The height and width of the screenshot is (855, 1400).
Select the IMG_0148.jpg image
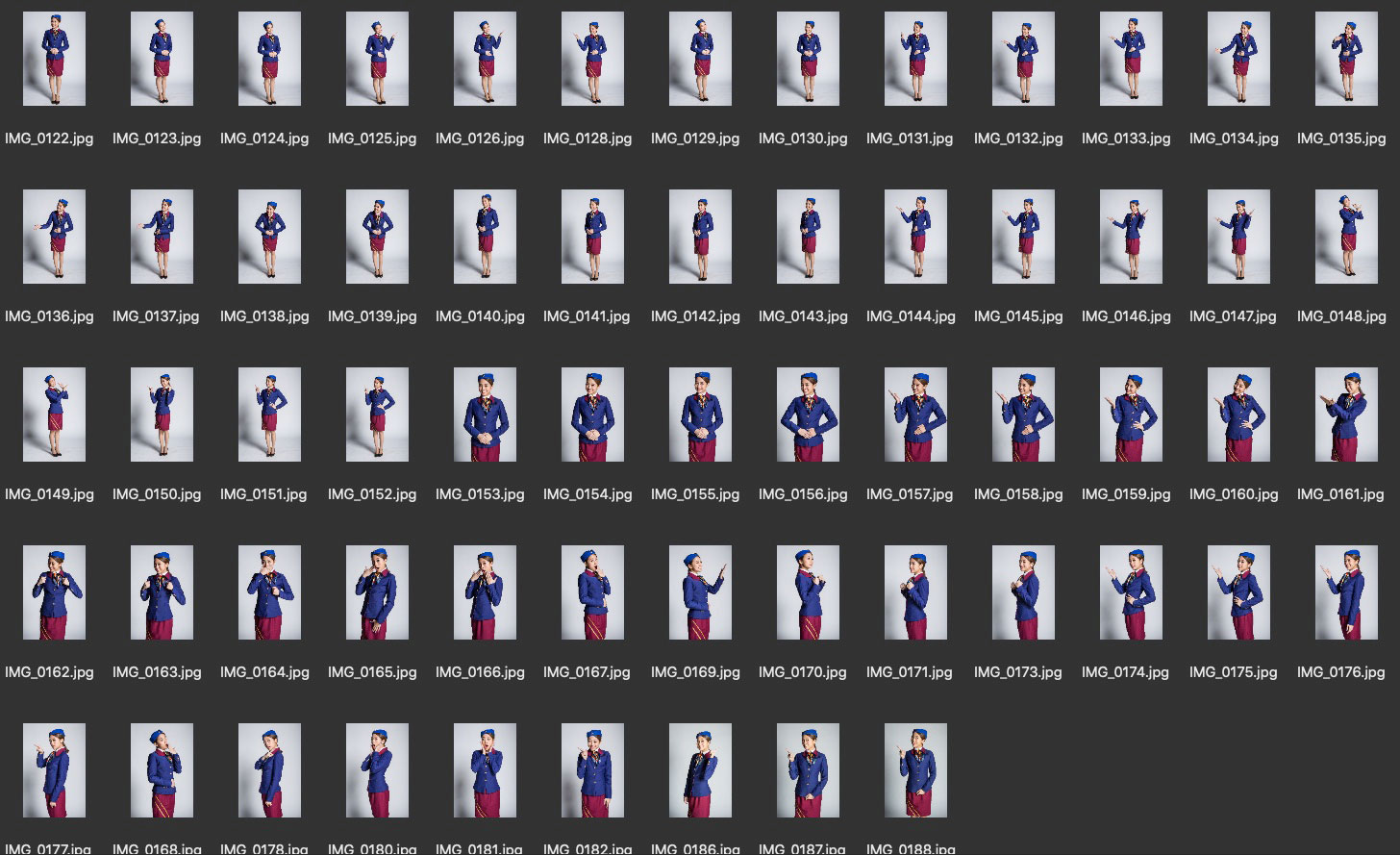point(1346,237)
